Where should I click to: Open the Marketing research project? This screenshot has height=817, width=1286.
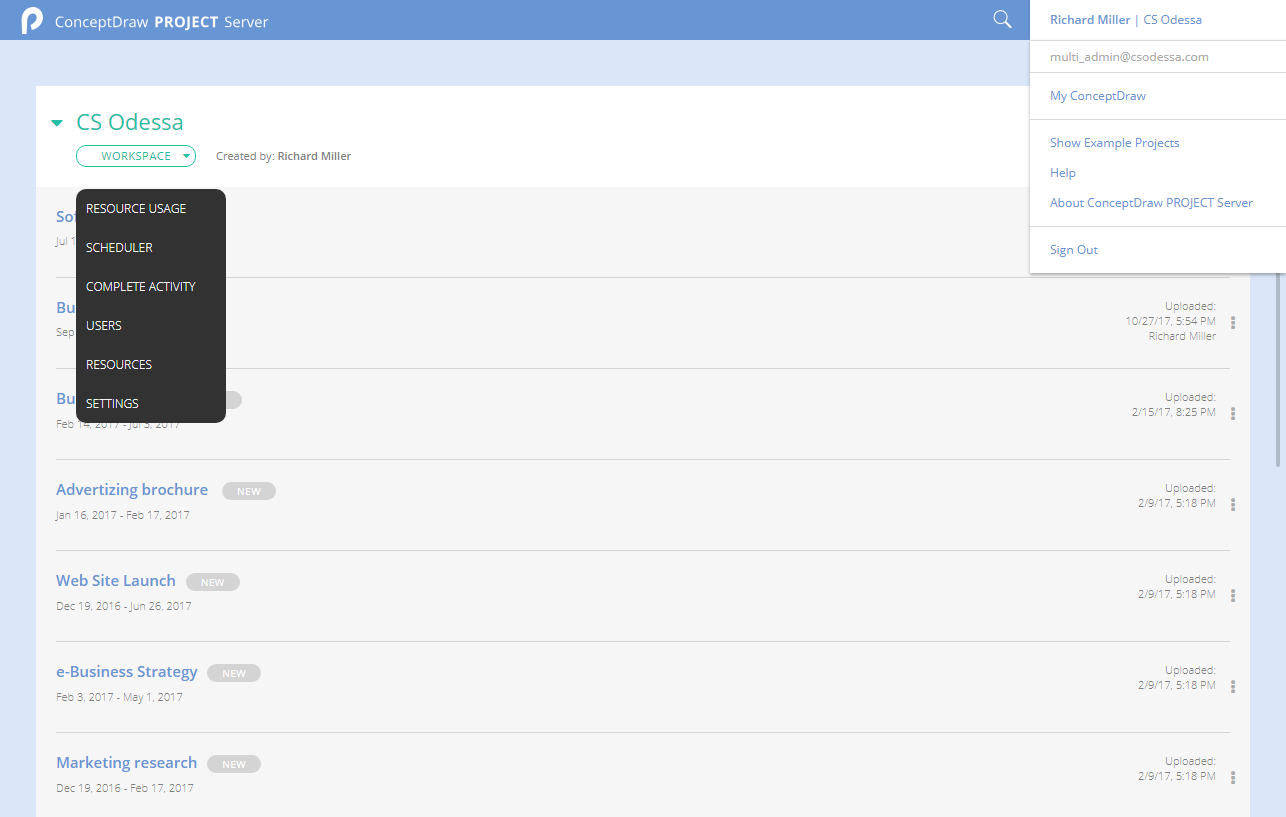(x=127, y=763)
